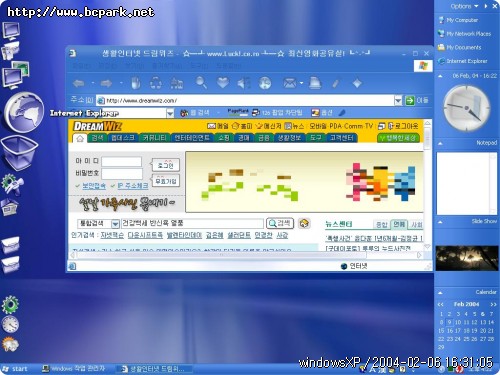Click the 비밀번호 password field
This screenshot has height=375, width=500.
(x=122, y=174)
